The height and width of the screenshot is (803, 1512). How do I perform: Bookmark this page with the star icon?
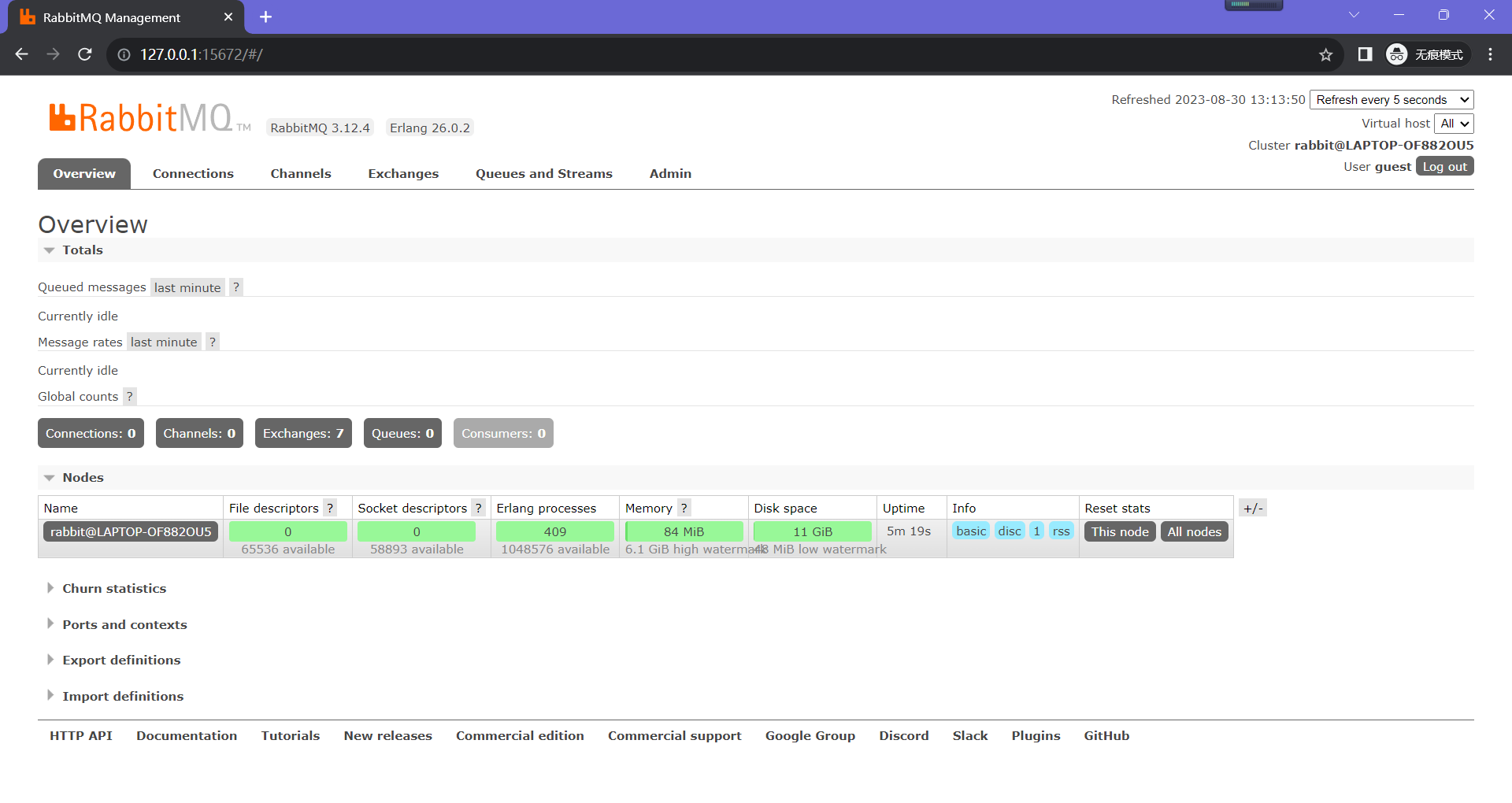(1325, 54)
